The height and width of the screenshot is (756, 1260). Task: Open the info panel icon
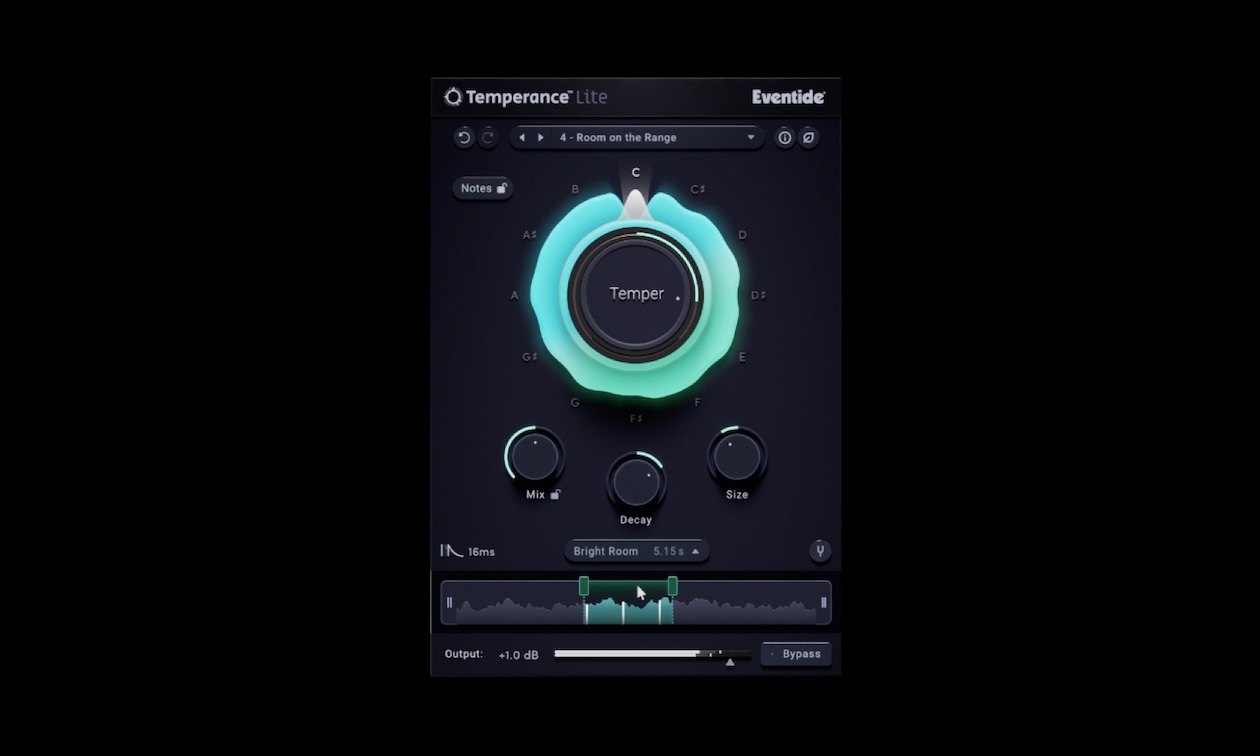(785, 138)
